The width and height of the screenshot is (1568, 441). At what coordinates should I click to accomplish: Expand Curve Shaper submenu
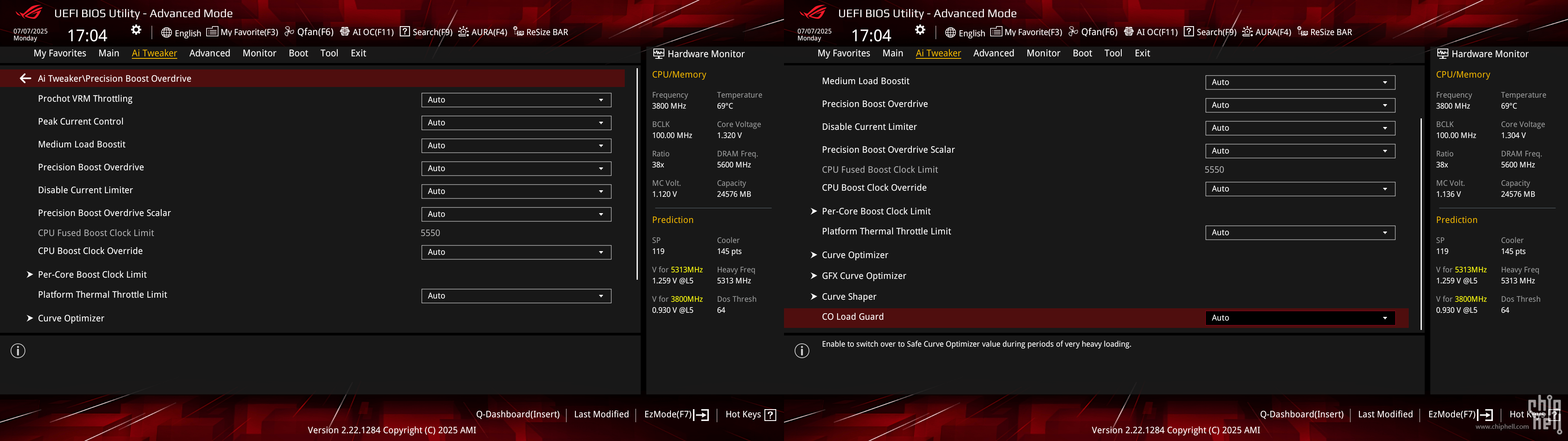(849, 296)
